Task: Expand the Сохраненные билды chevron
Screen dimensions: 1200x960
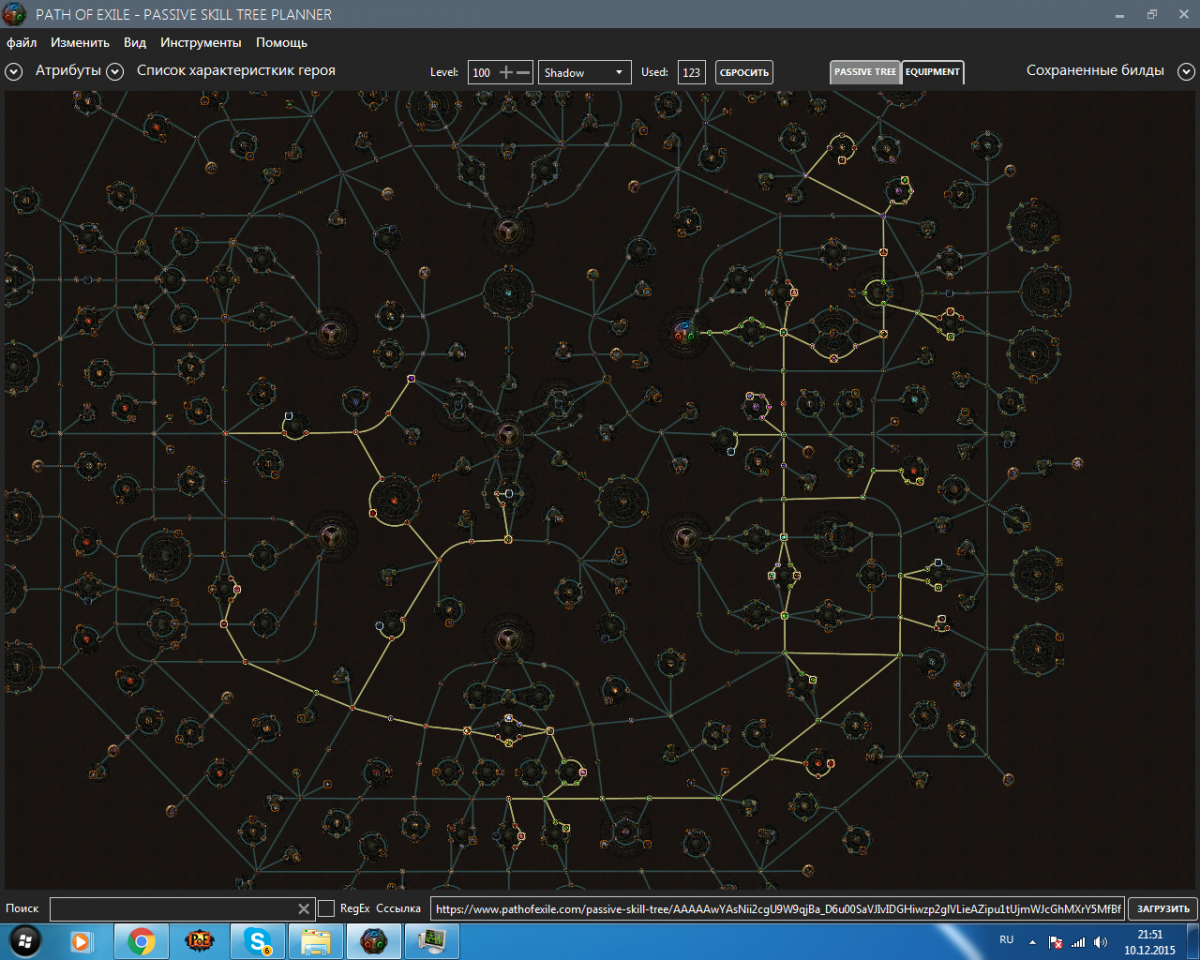Action: point(1186,72)
